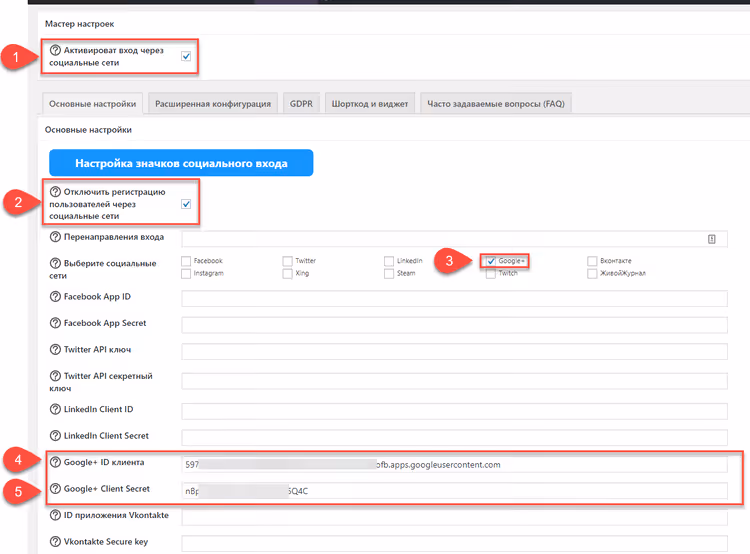Enable the Instagram network checkbox
Viewport: 750px width, 554px height.
click(186, 273)
